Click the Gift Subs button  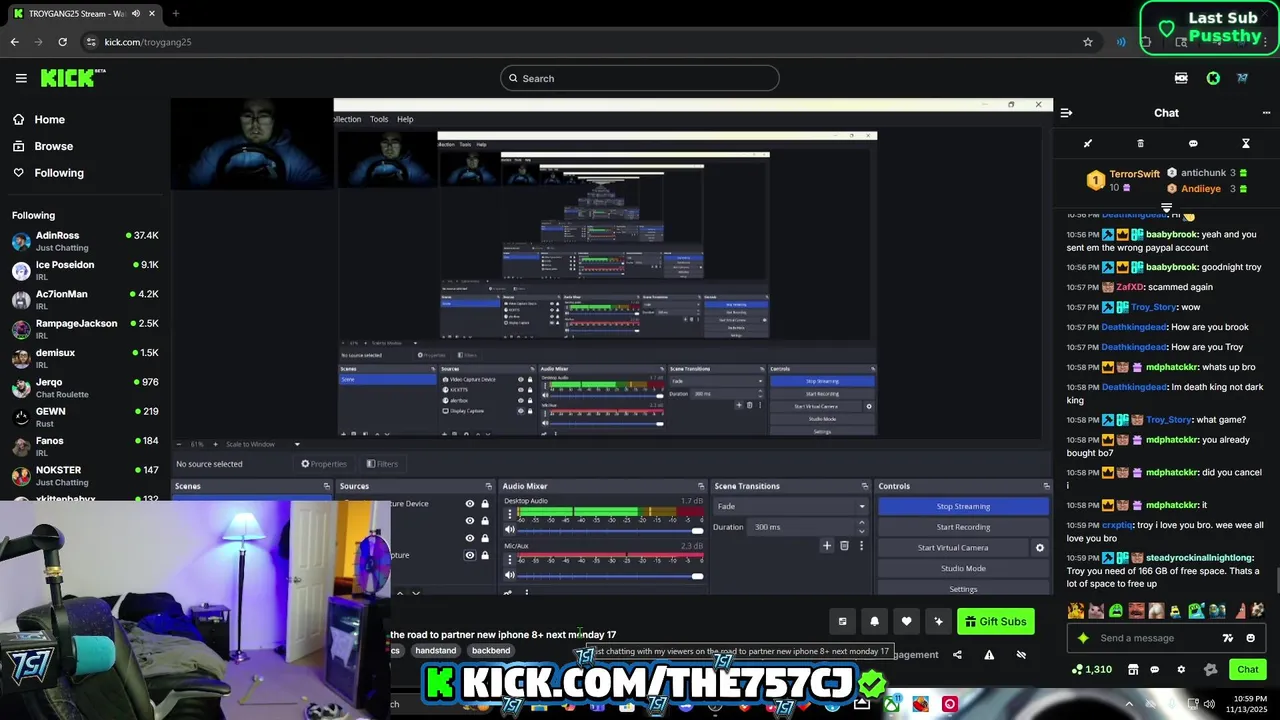coord(996,621)
